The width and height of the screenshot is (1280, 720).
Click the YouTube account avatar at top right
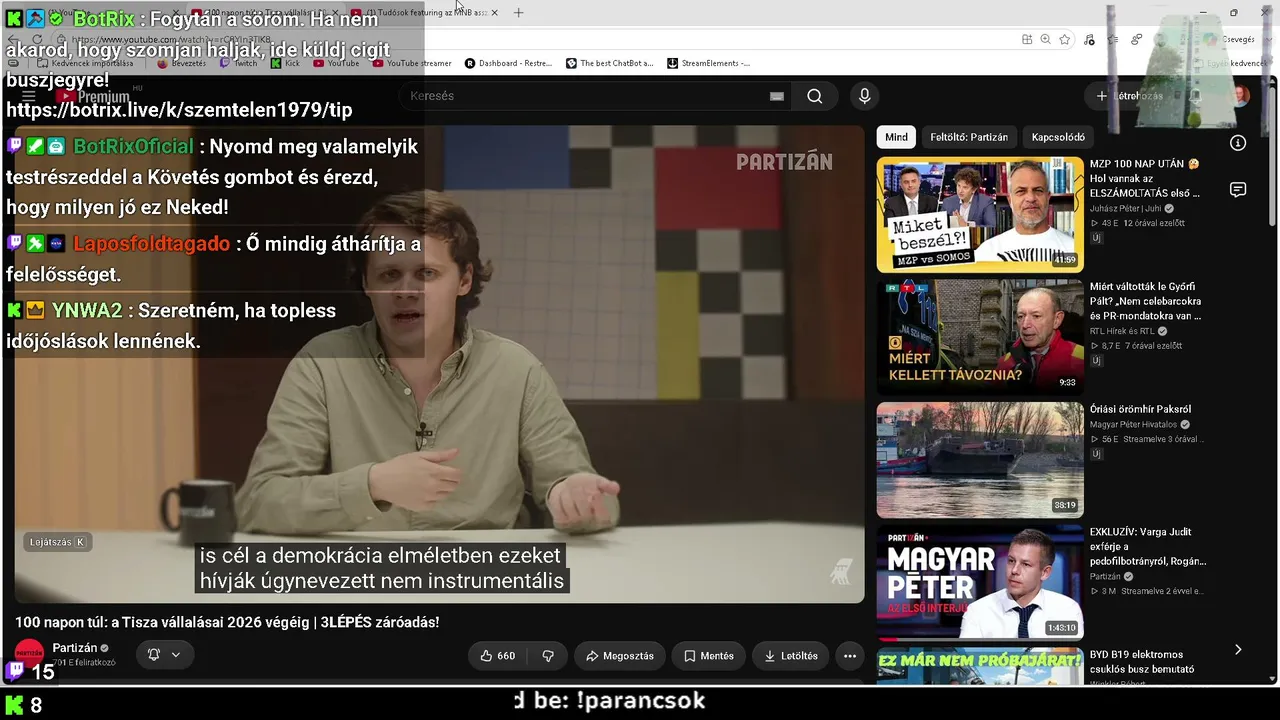(1240, 96)
